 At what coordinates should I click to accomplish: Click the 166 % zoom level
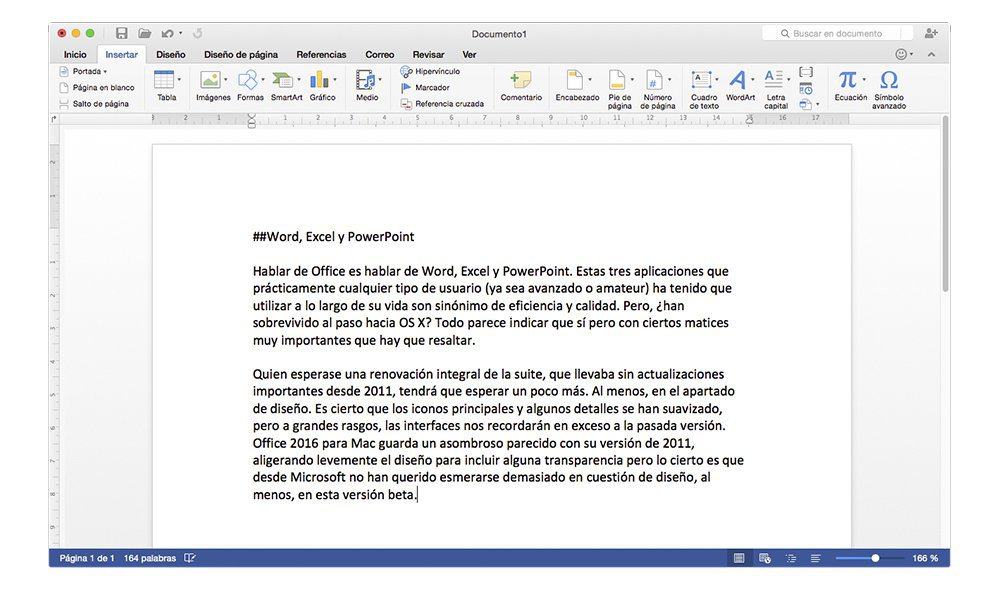click(x=925, y=558)
